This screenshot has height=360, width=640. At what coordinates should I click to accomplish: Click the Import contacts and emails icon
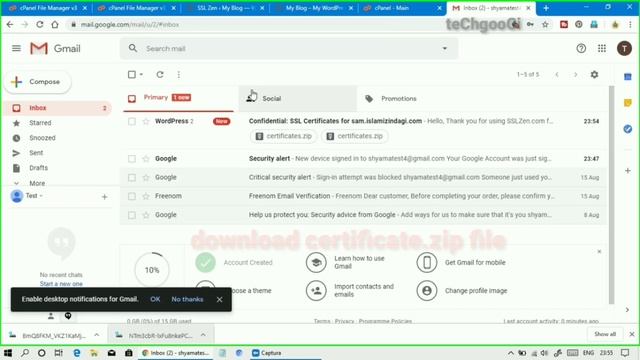coord(316,291)
